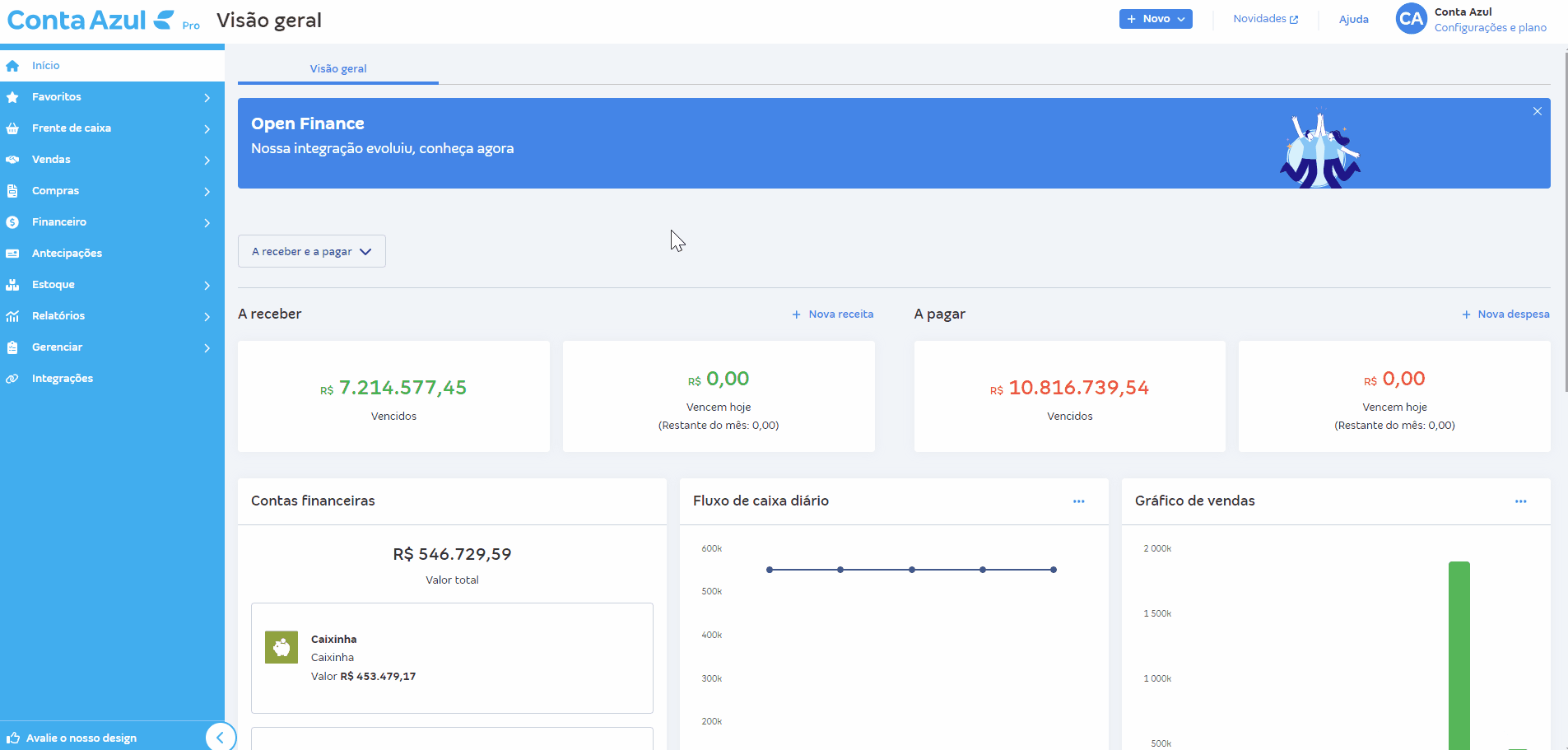Click the Nova despesa link
Screen dimensions: 1568x750
(1505, 314)
